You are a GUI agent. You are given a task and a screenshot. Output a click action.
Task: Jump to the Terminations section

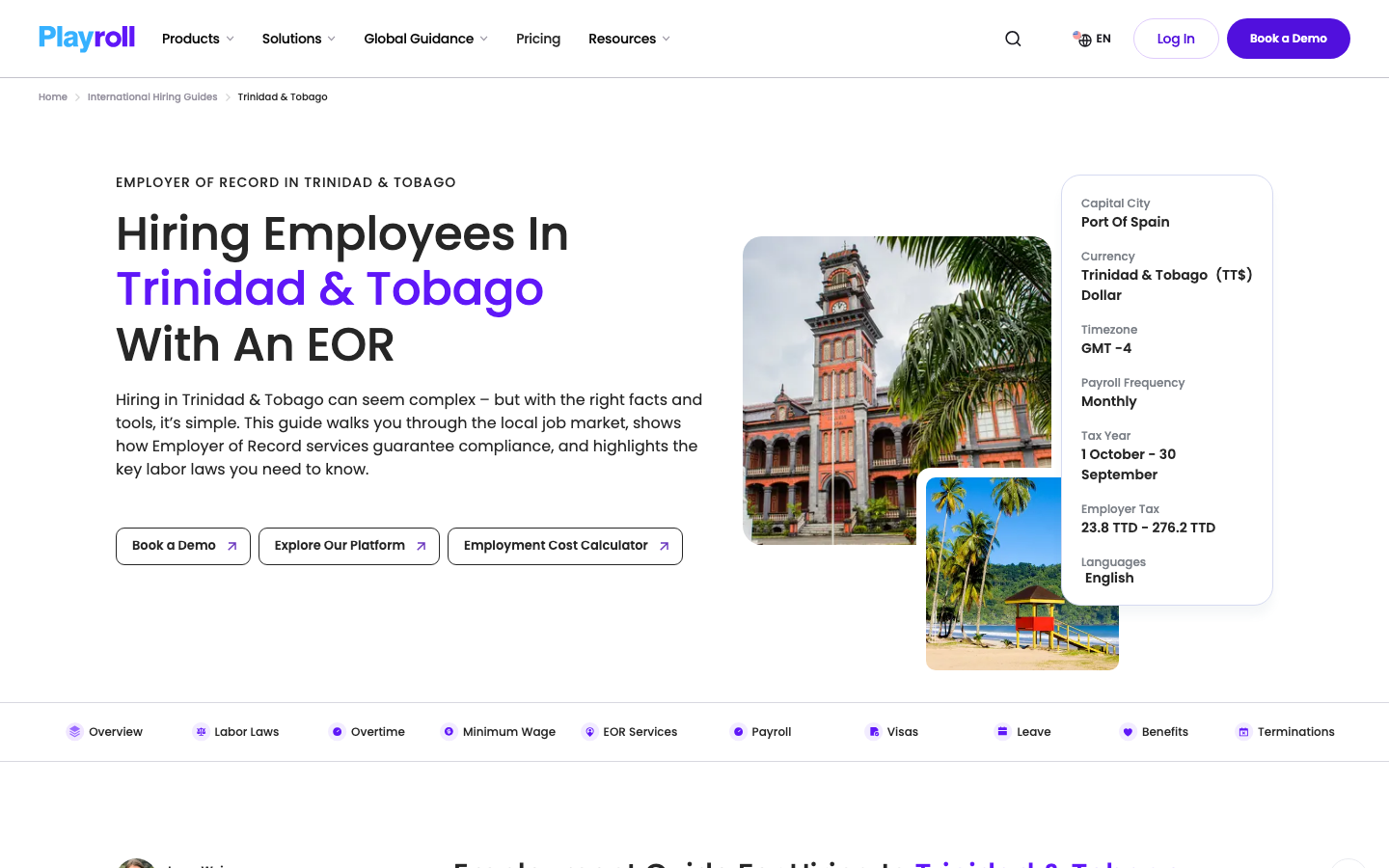click(x=1286, y=732)
